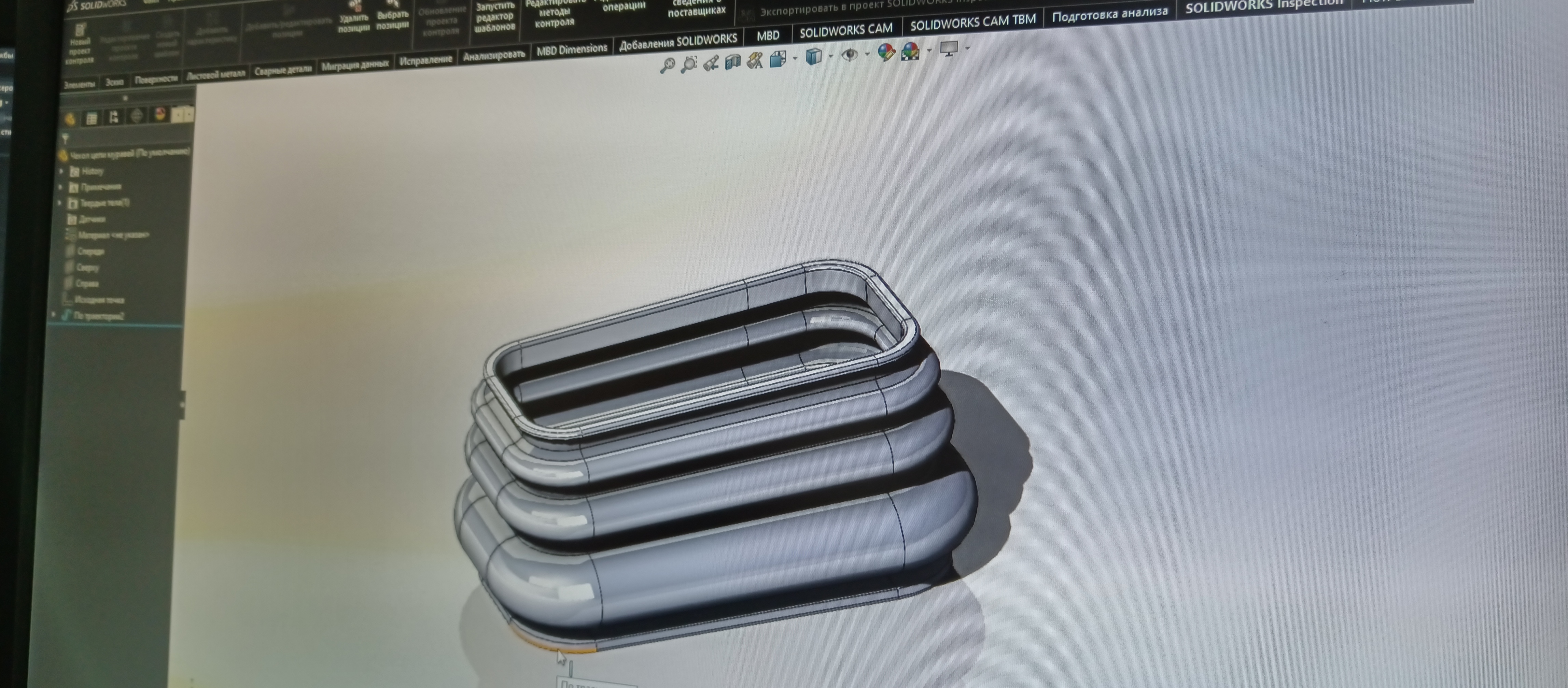Open the FeatureManager design tree tab

click(69, 119)
